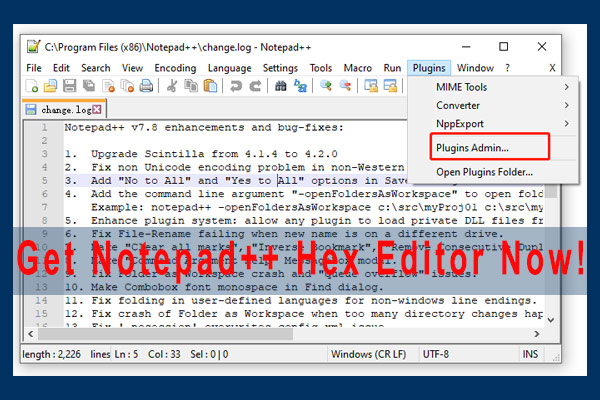Click the X at menu bar right end
The image size is (600, 400).
coord(552,68)
